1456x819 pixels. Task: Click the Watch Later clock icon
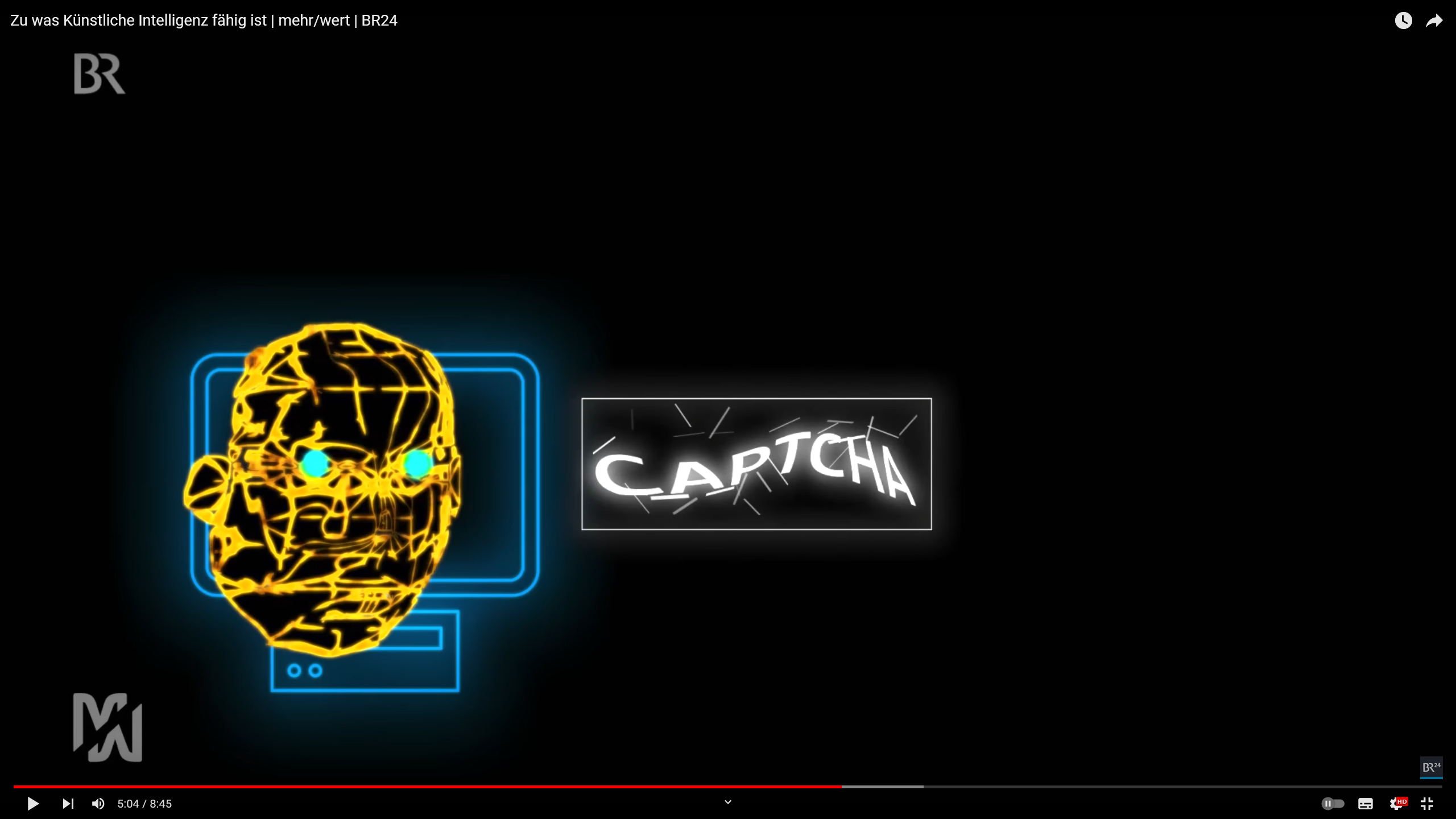[1403, 20]
